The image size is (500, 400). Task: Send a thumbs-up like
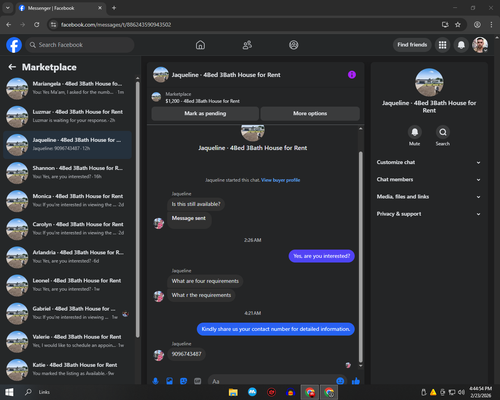coord(356,381)
